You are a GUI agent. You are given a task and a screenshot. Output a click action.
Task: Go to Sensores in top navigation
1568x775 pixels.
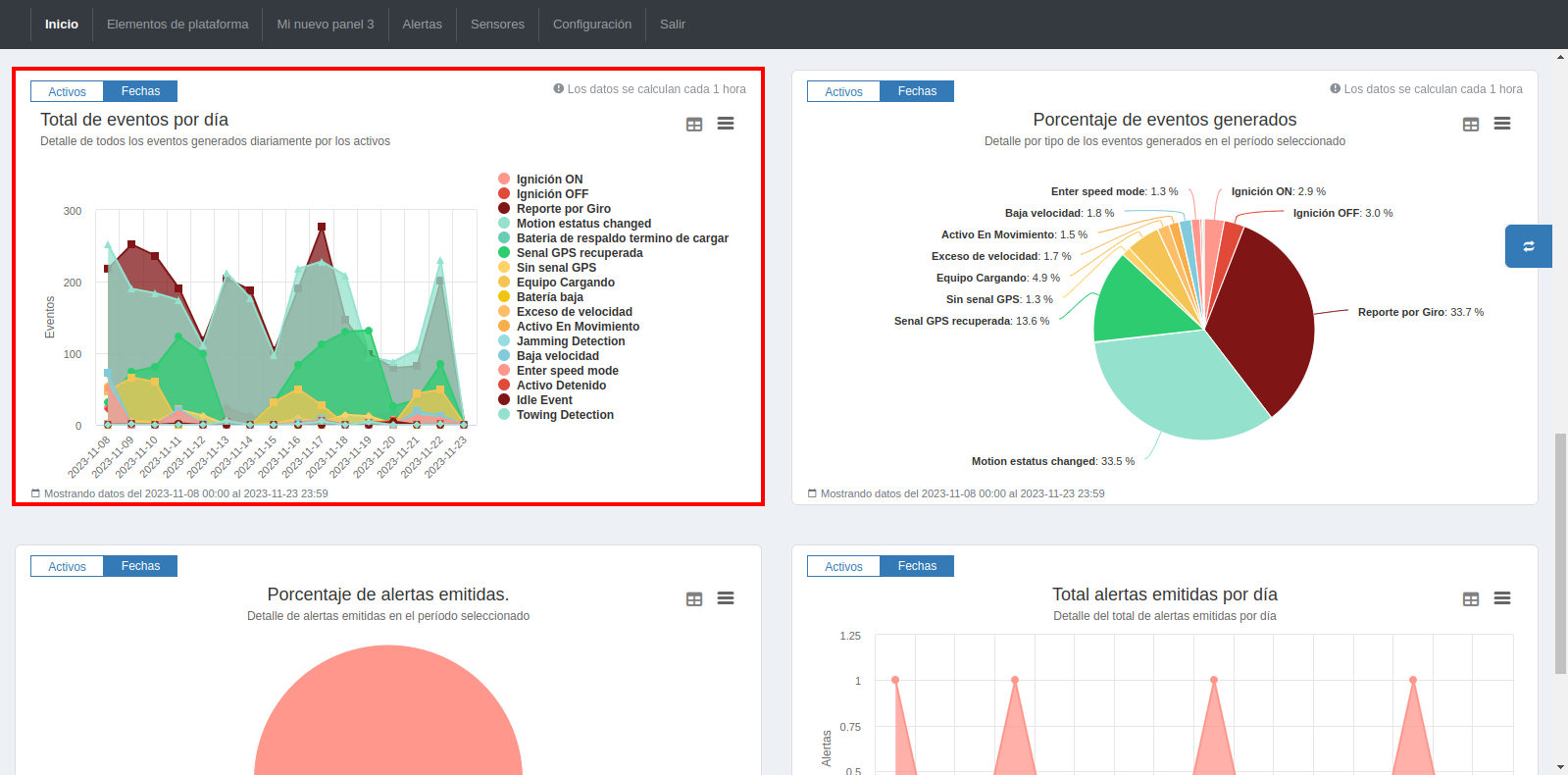[497, 25]
